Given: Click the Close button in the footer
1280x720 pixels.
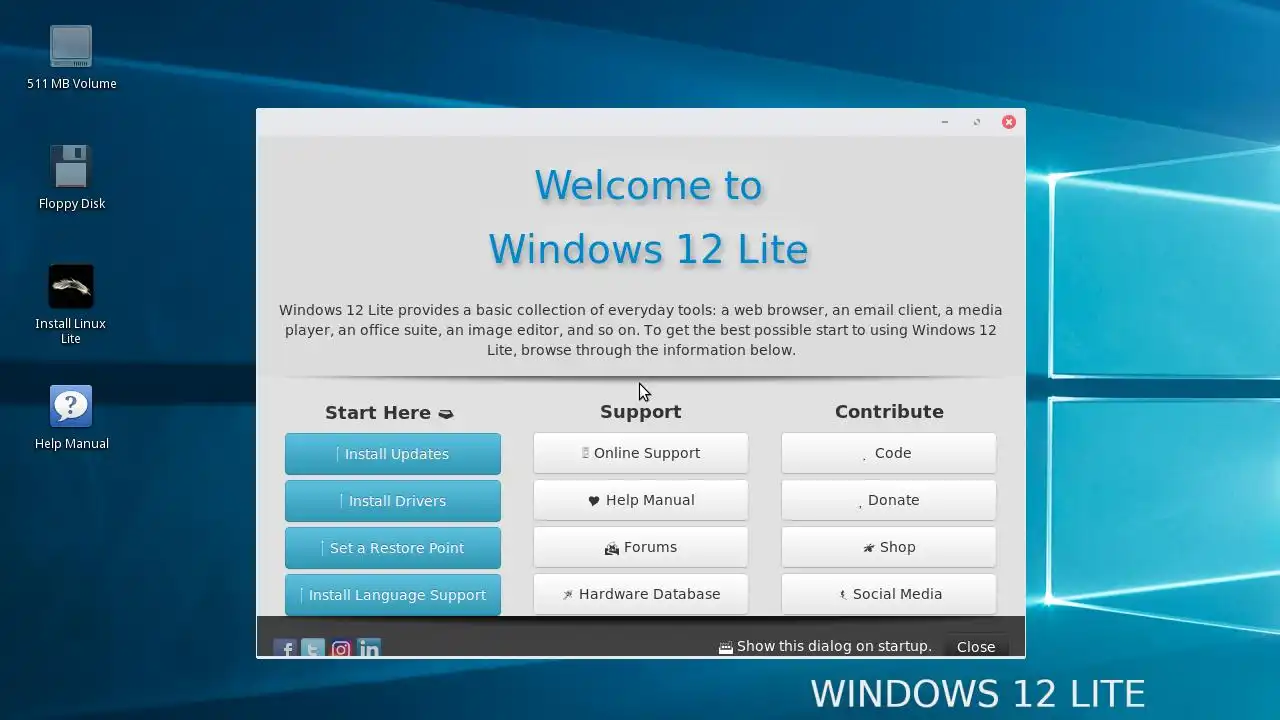Looking at the screenshot, I should tap(976, 647).
